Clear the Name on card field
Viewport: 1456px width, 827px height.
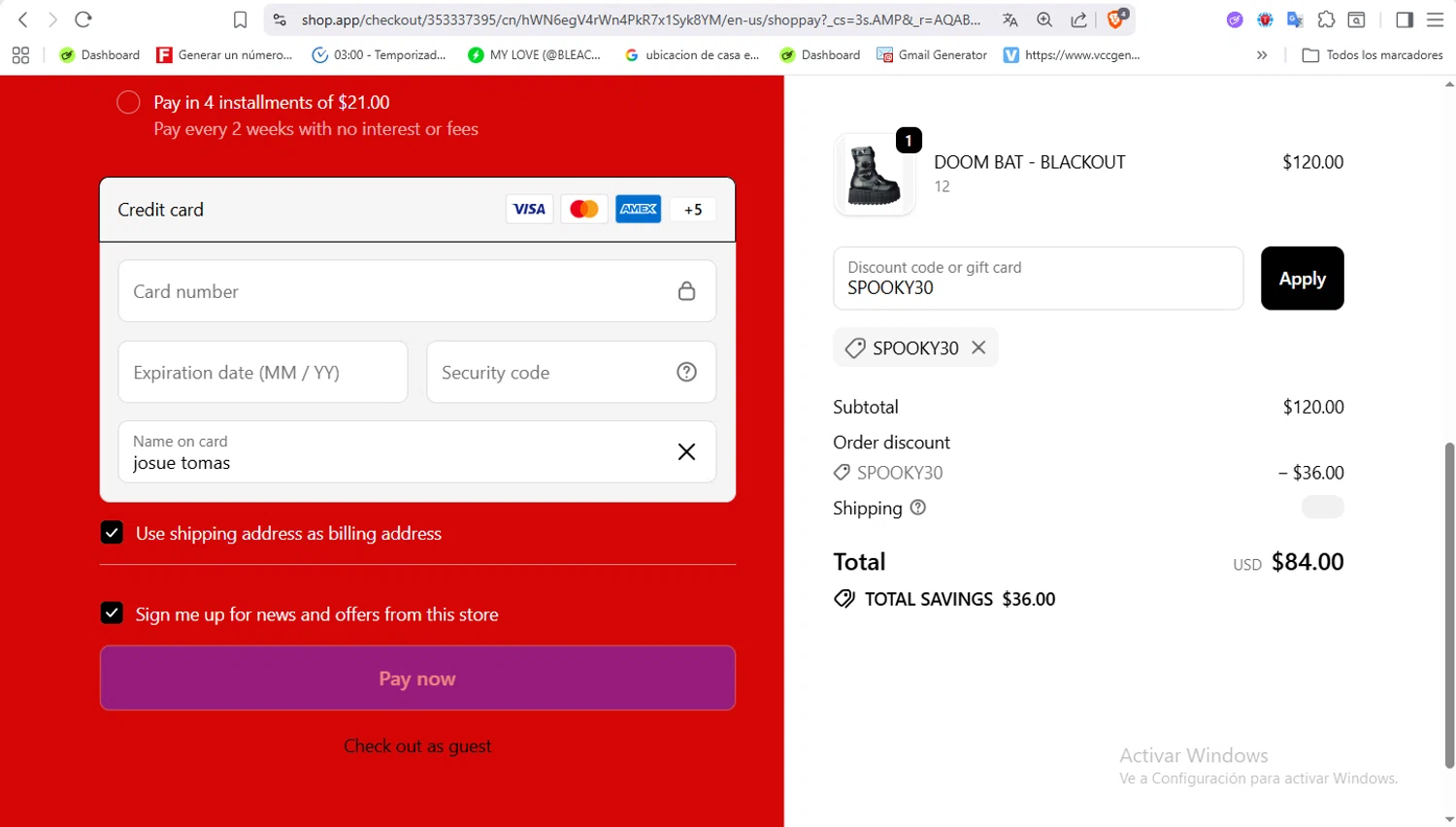pyautogui.click(x=686, y=451)
